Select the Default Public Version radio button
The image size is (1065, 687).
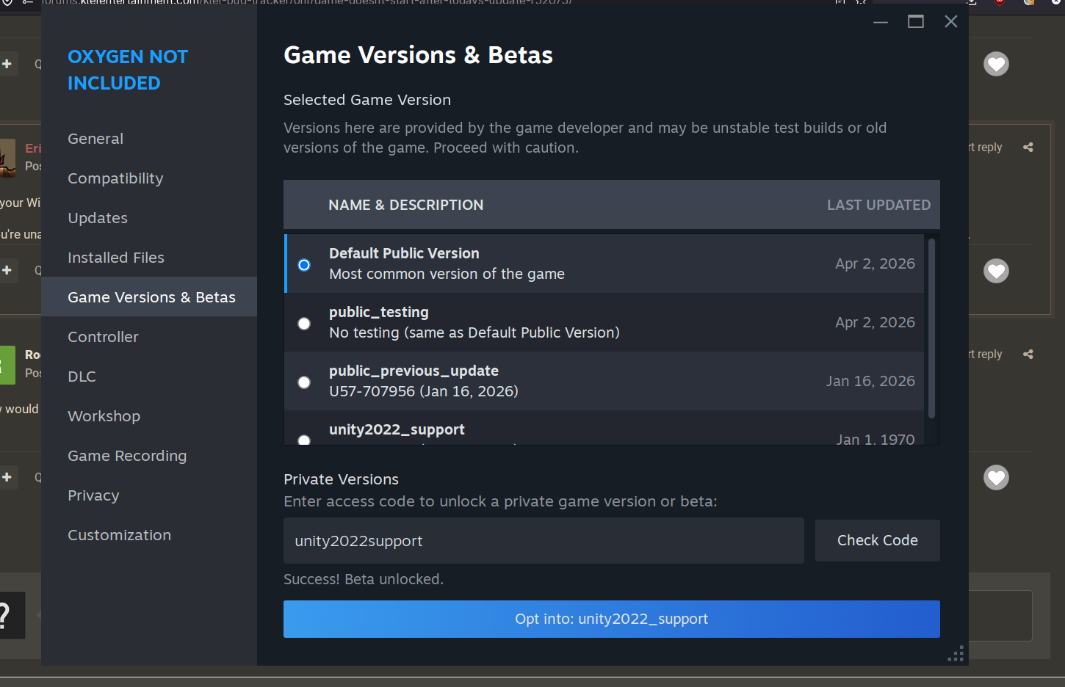click(x=304, y=265)
